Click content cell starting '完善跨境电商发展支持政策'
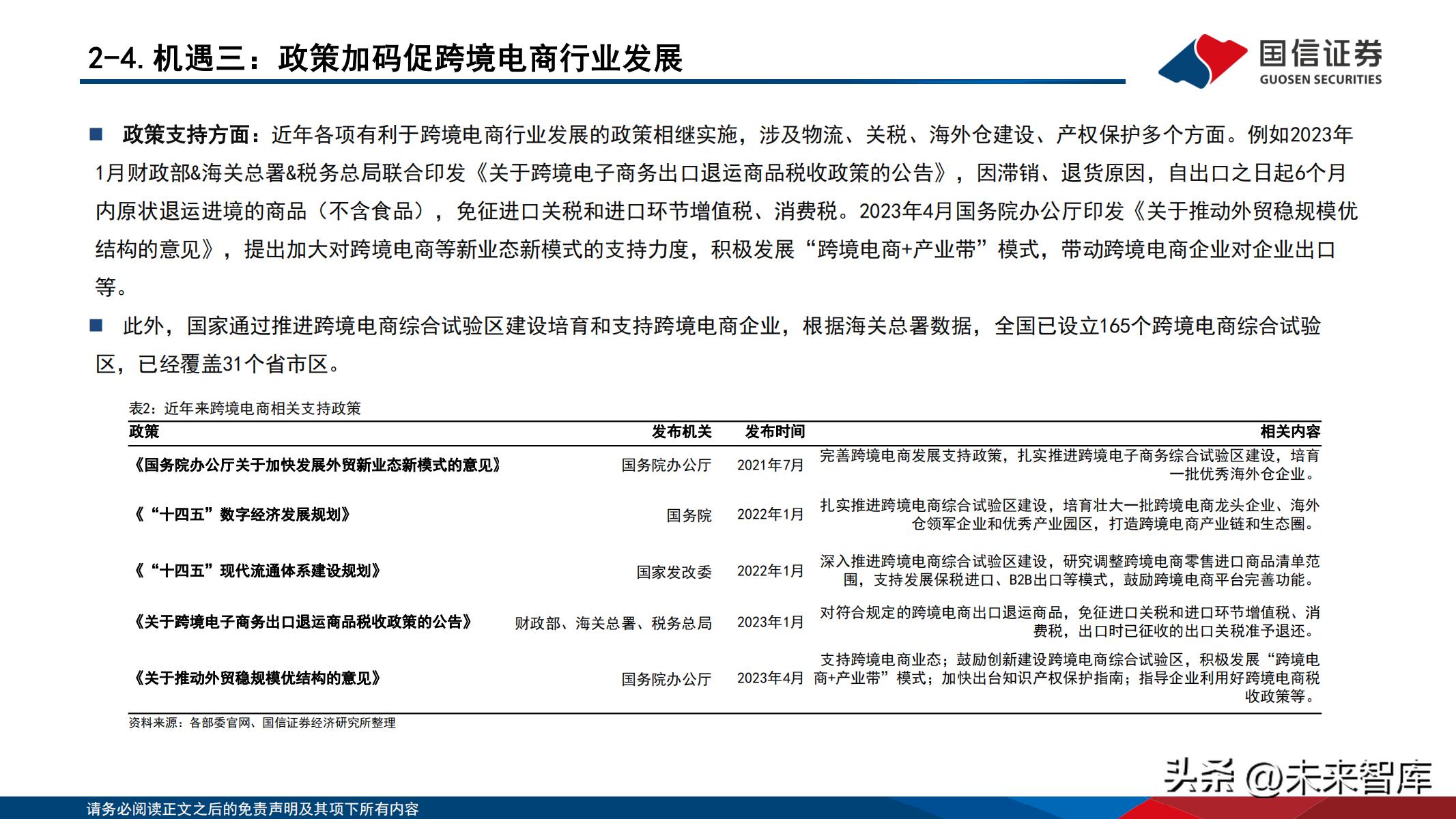This screenshot has height=819, width=1456. tap(1070, 465)
